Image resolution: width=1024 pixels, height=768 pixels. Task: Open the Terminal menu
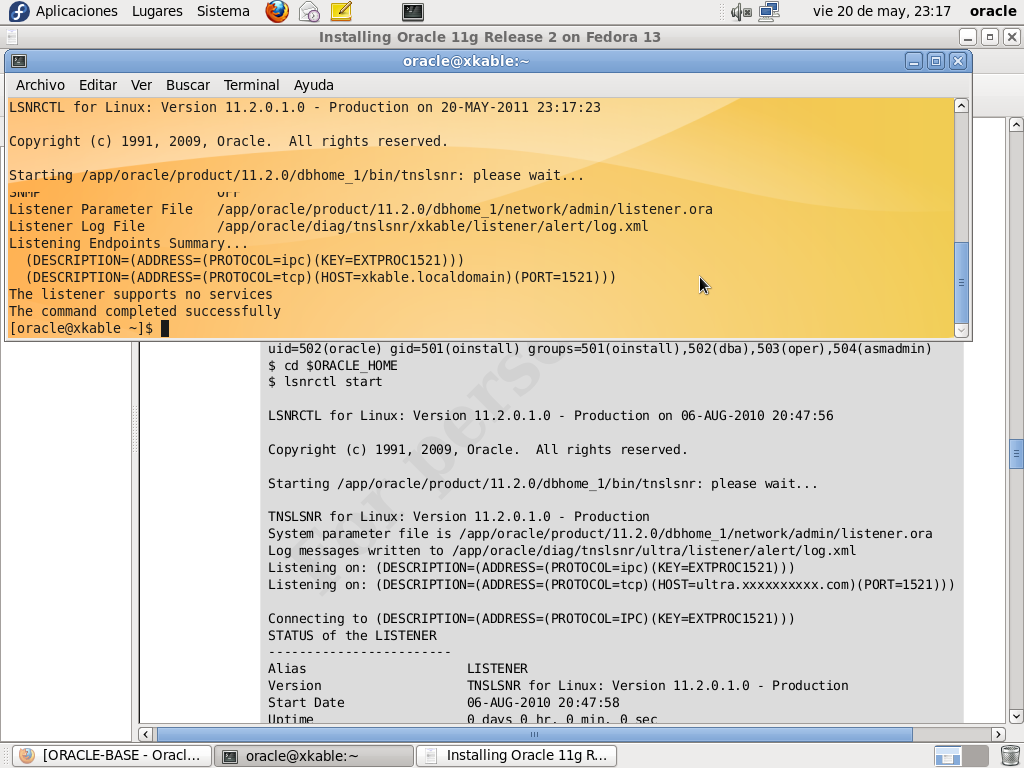[x=251, y=85]
